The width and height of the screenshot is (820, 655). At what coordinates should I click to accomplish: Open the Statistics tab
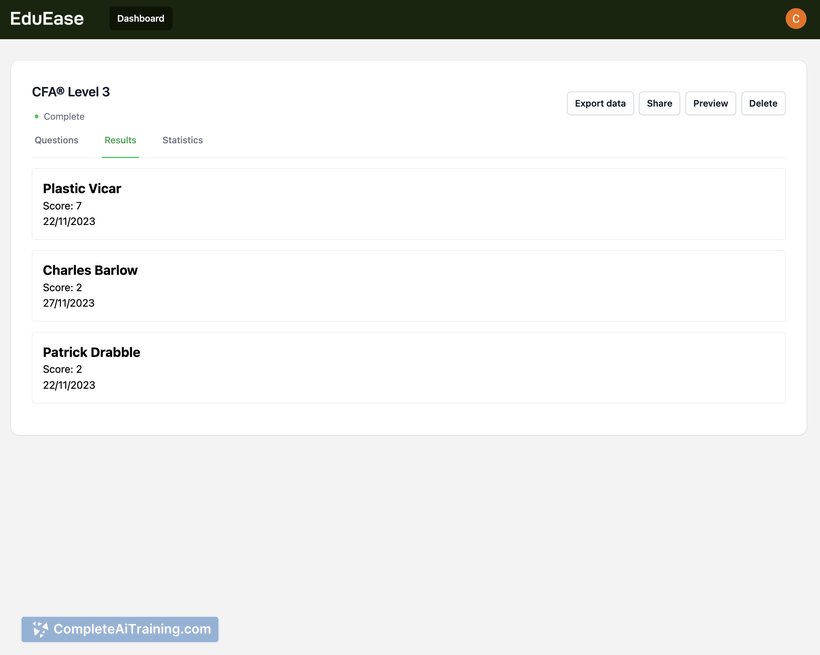pos(182,141)
